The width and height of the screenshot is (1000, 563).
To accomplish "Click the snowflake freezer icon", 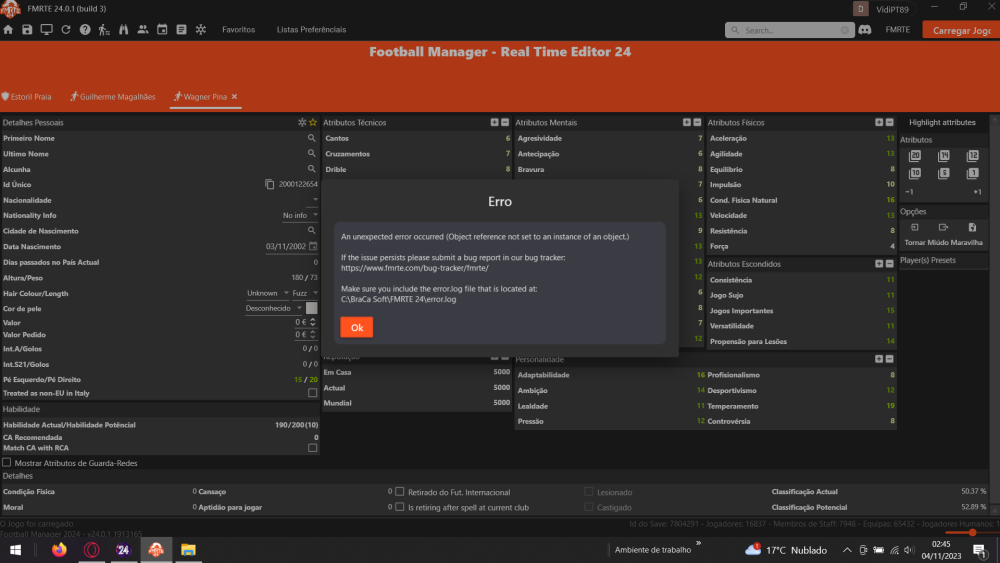I will [x=201, y=29].
